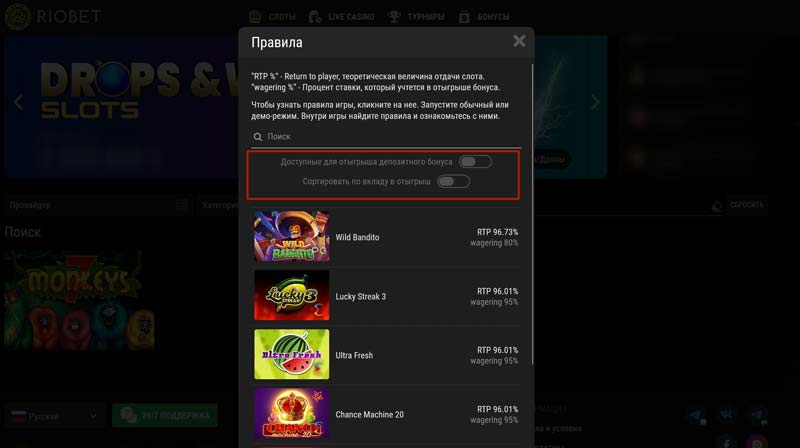Go to next banner slide arrow
The width and height of the screenshot is (800, 448).
[595, 102]
